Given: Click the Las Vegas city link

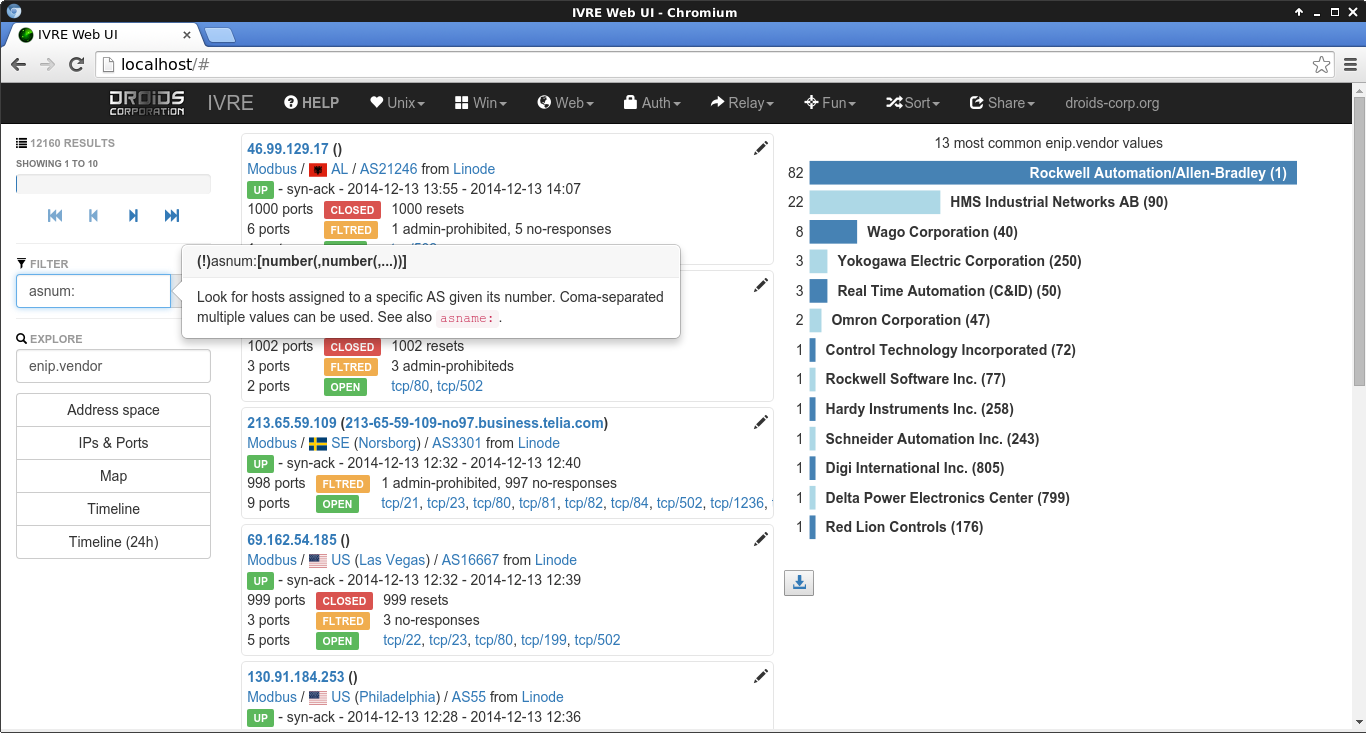Looking at the screenshot, I should pyautogui.click(x=392, y=560).
